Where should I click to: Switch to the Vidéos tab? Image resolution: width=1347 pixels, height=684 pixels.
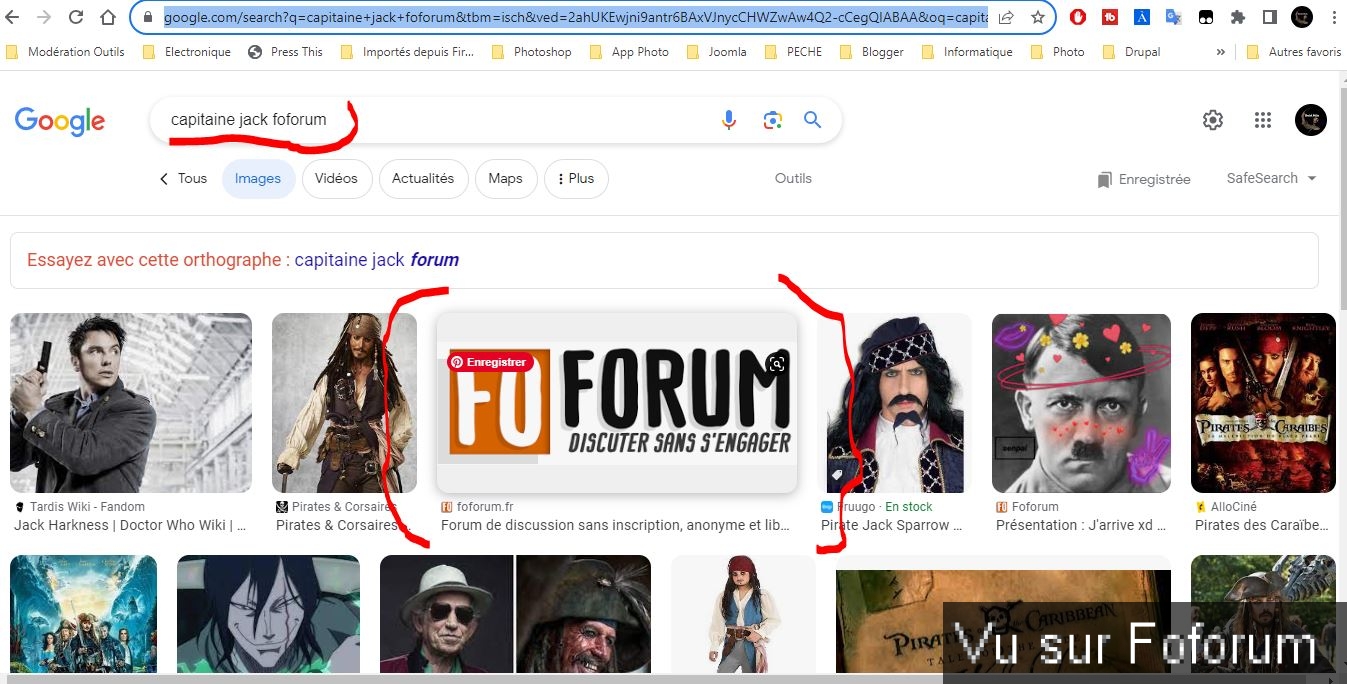pos(336,179)
